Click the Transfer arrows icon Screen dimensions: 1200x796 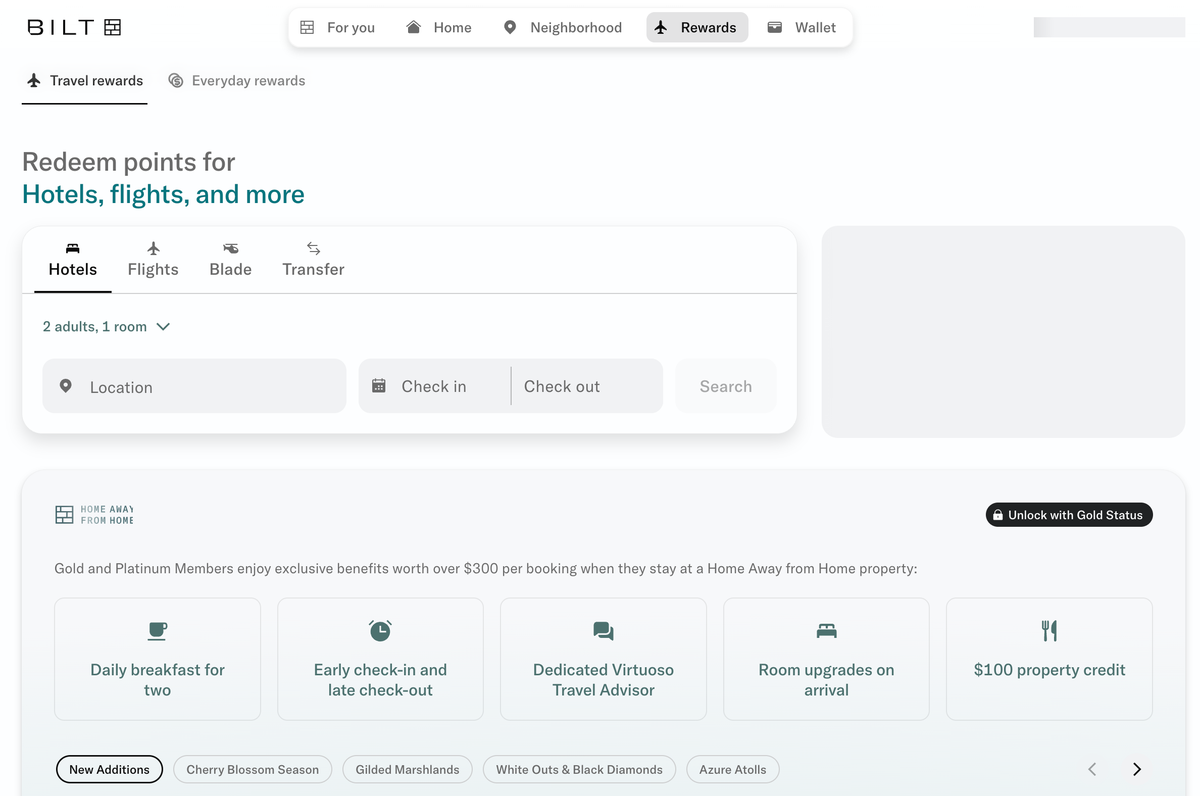(312, 249)
